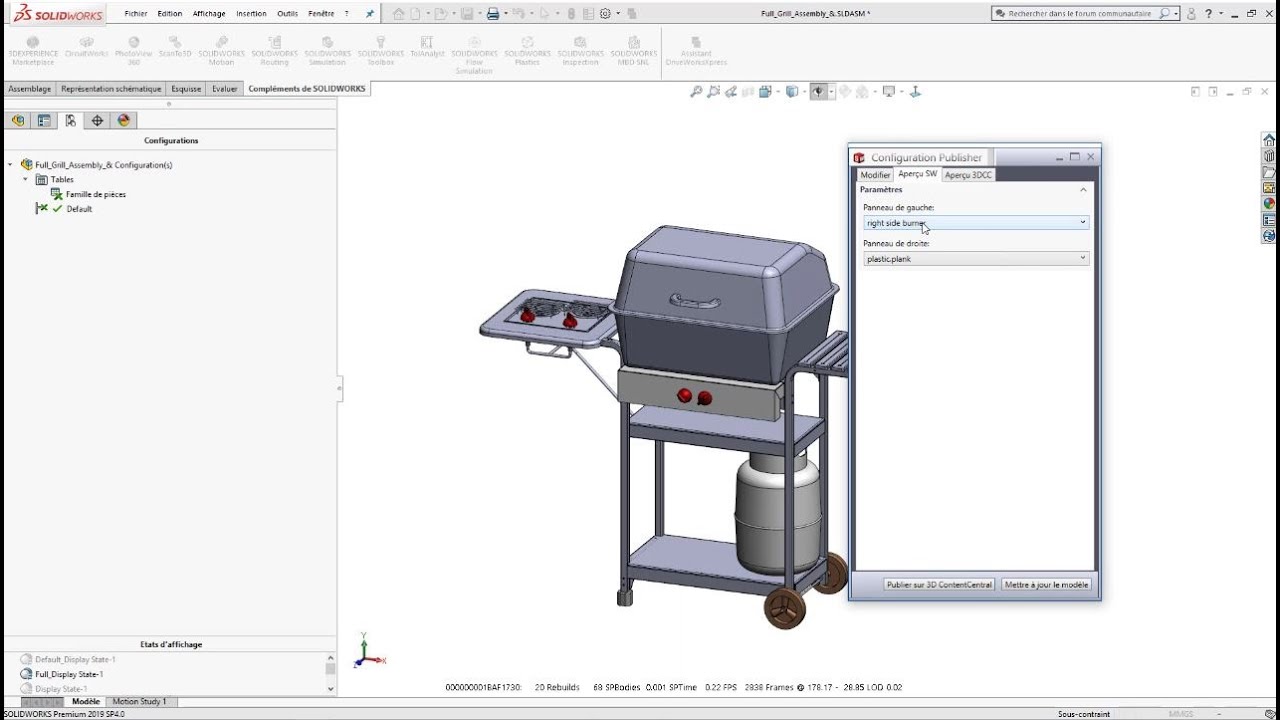Open the Panneau de gauche dropdown

(976, 223)
